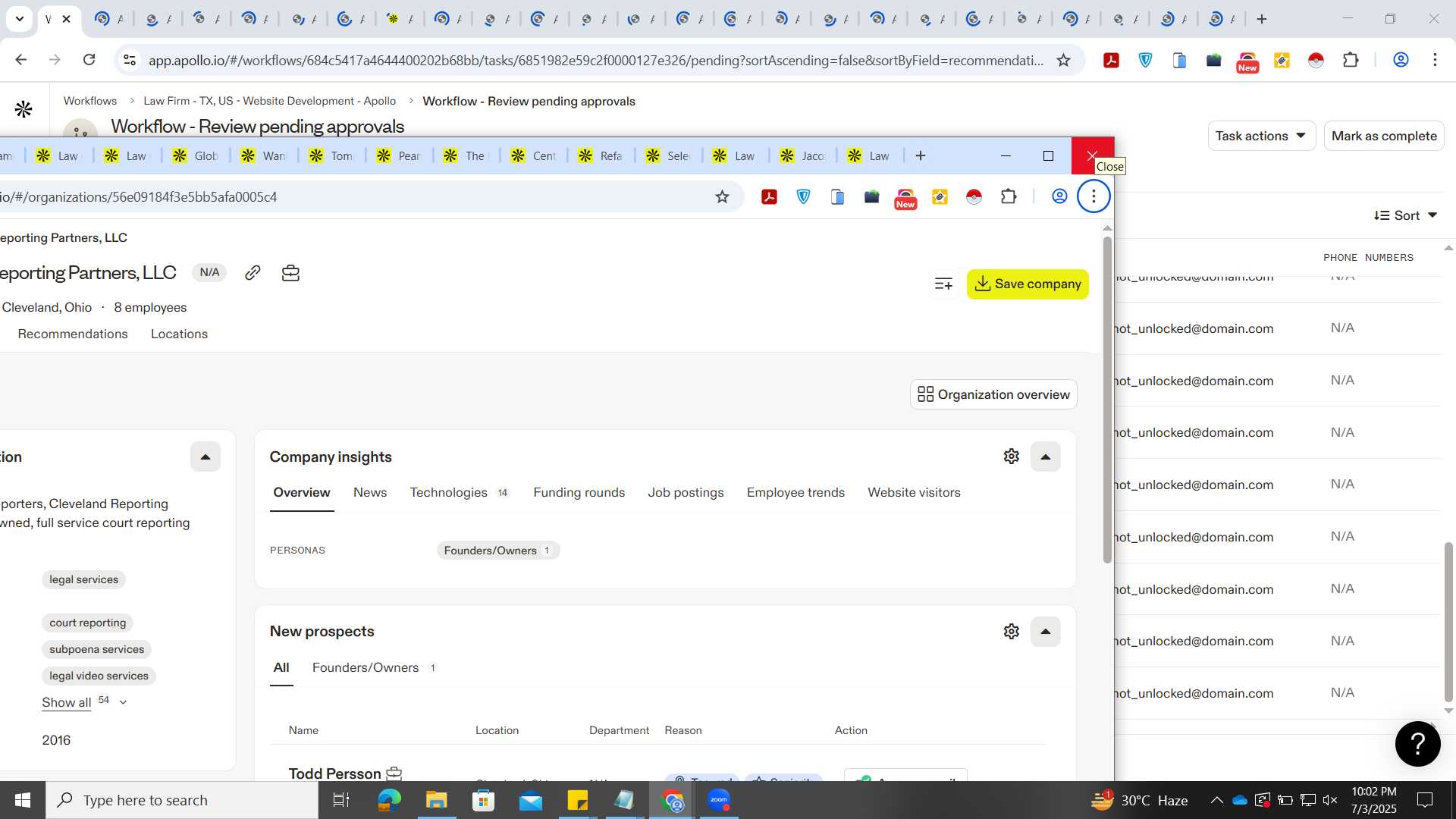Open the Recommendations tab

73,334
